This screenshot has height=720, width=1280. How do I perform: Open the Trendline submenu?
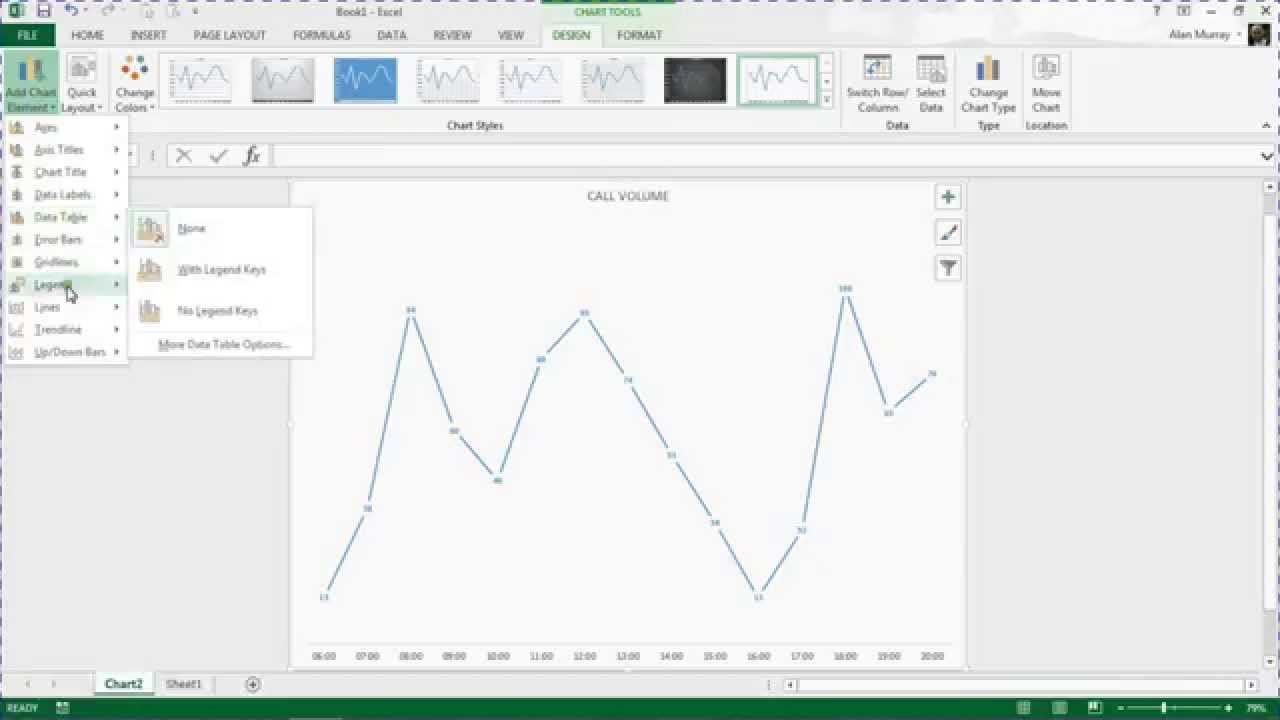click(x=65, y=330)
